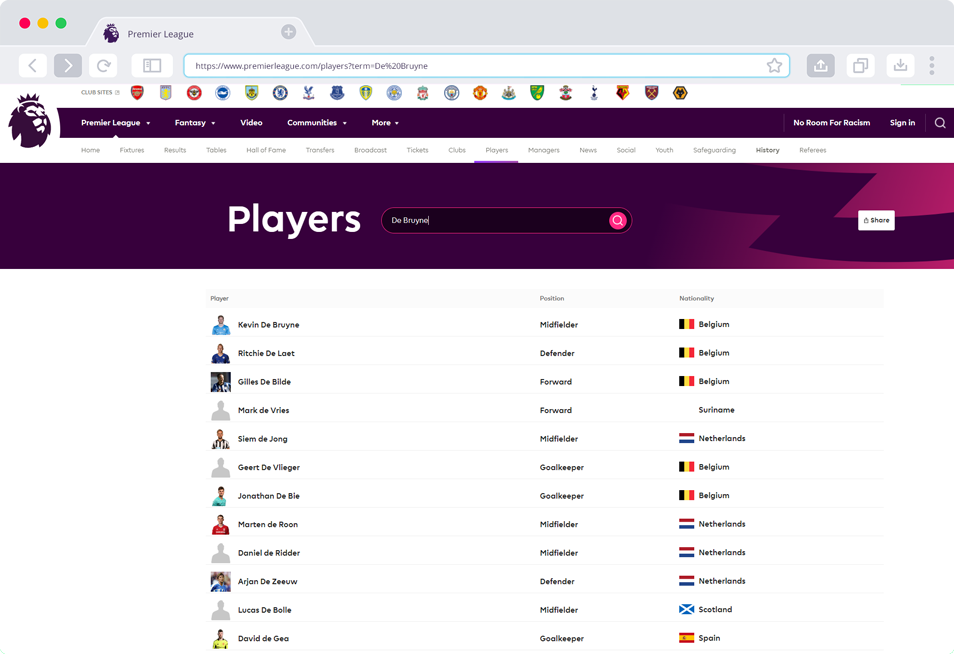
Task: Open site search magnifier in purple navbar
Action: (x=940, y=123)
